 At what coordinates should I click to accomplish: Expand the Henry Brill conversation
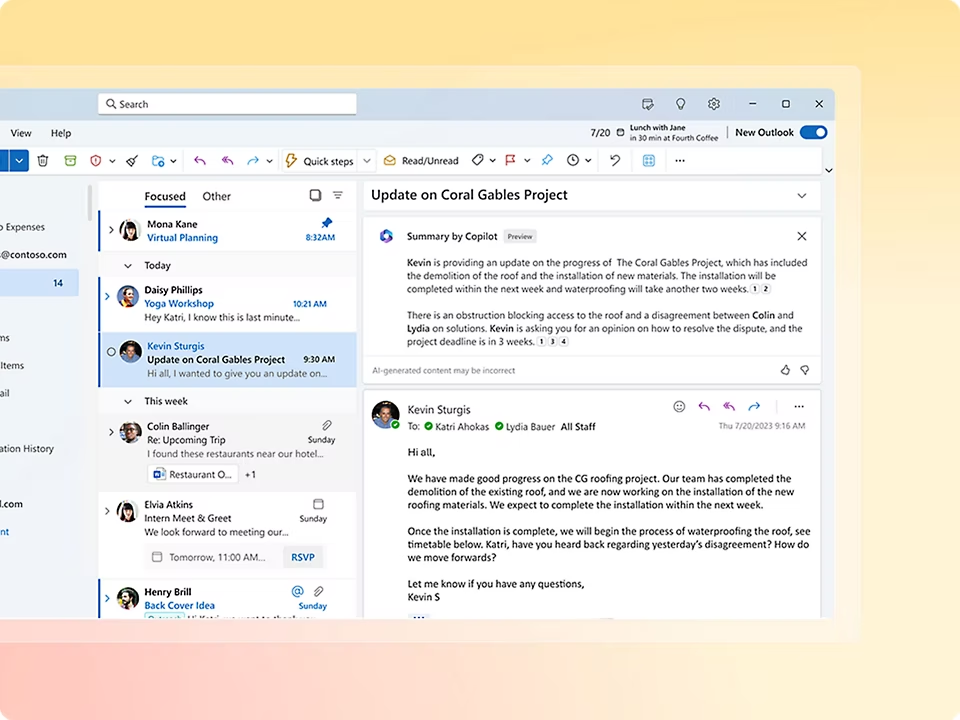[107, 598]
